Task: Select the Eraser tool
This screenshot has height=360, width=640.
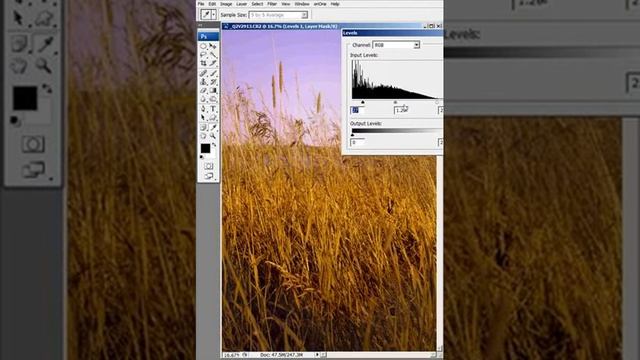Action: tap(203, 90)
